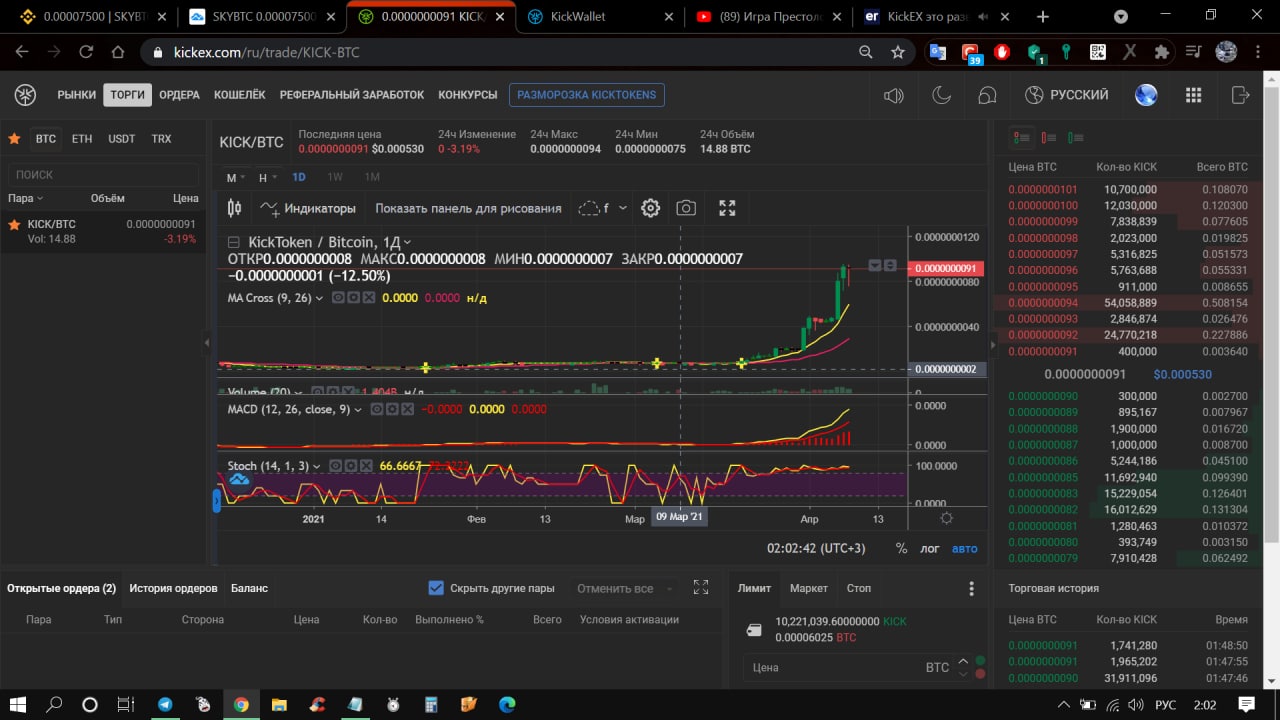Image resolution: width=1280 pixels, height=720 pixels.
Task: Log out using the exit icon
Action: click(1241, 95)
